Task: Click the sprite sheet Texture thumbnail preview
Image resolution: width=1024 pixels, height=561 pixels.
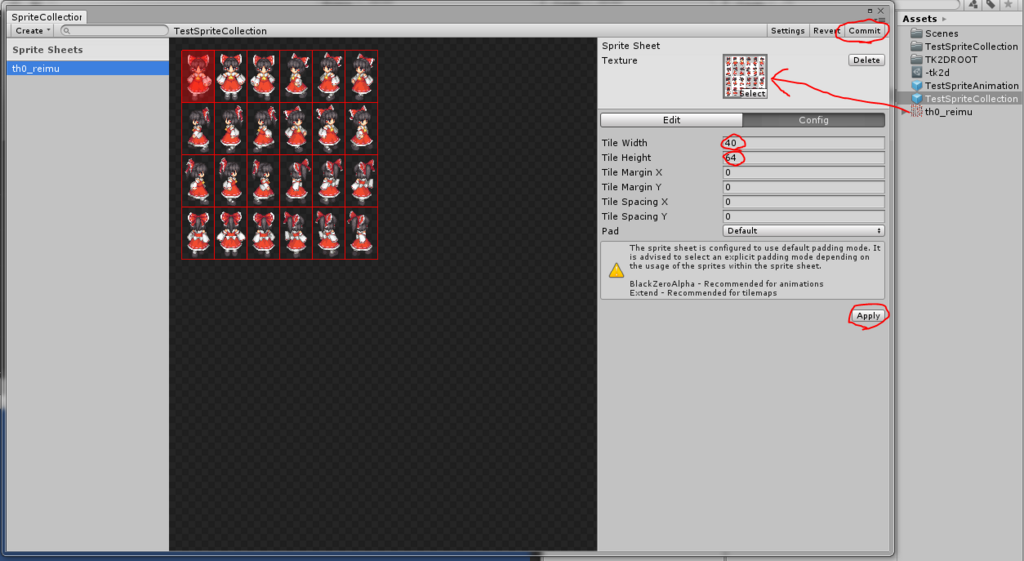Action: tap(745, 76)
